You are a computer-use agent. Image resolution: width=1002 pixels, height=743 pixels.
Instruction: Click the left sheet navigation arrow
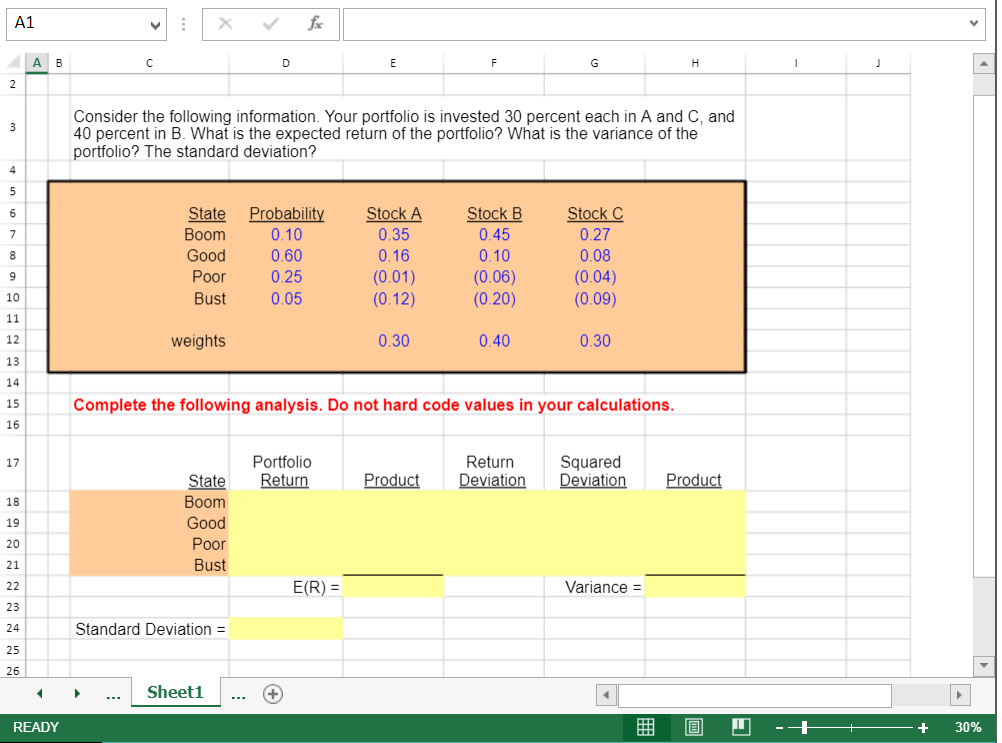click(x=39, y=693)
